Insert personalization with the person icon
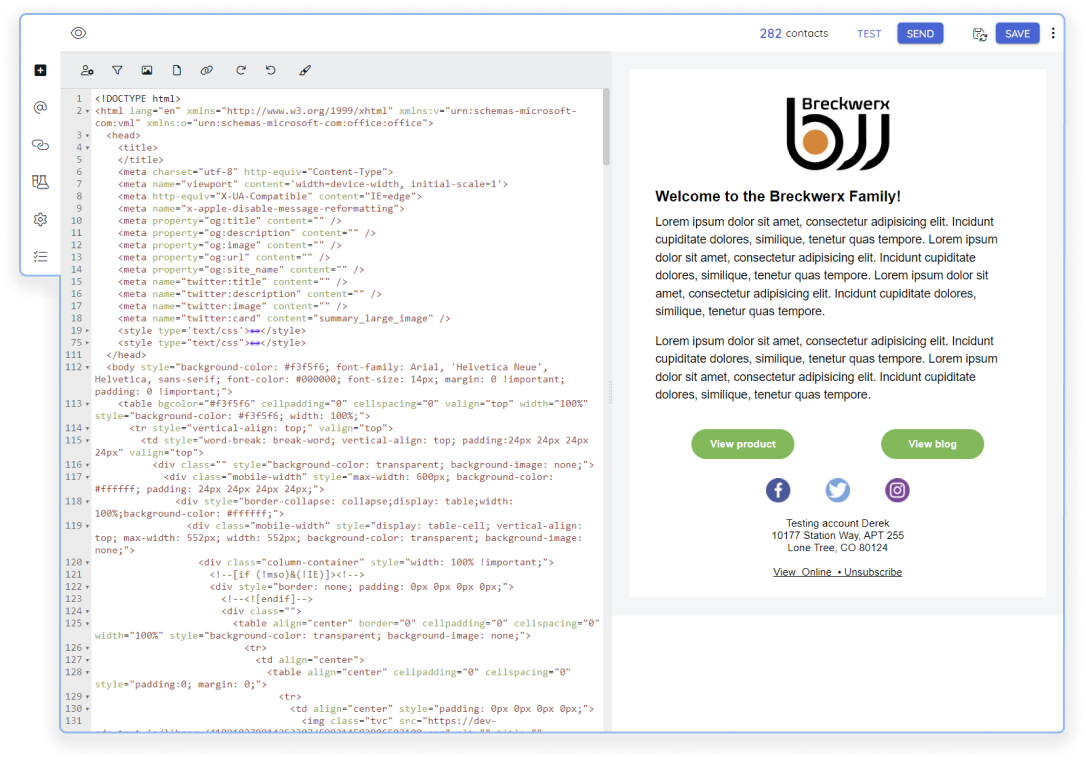The image size is (1085, 759). 87,70
